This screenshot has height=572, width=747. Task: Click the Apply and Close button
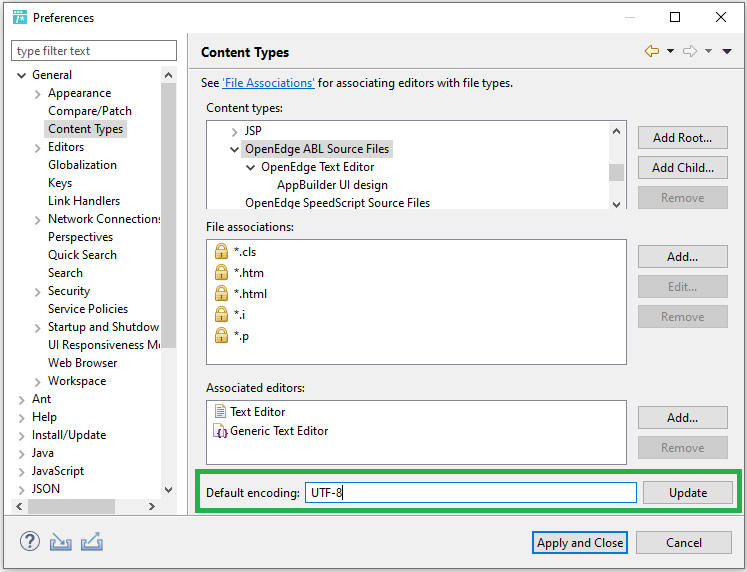tap(580, 542)
